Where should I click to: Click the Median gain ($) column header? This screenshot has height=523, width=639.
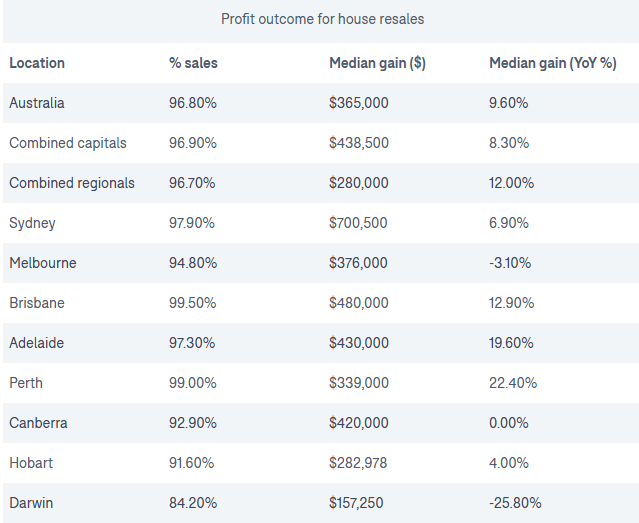(x=377, y=63)
